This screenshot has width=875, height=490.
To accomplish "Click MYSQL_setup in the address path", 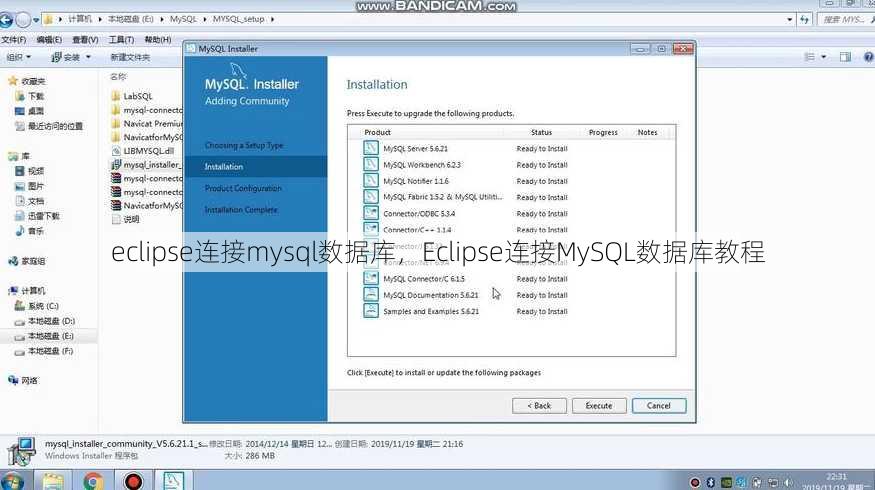I will coord(238,19).
